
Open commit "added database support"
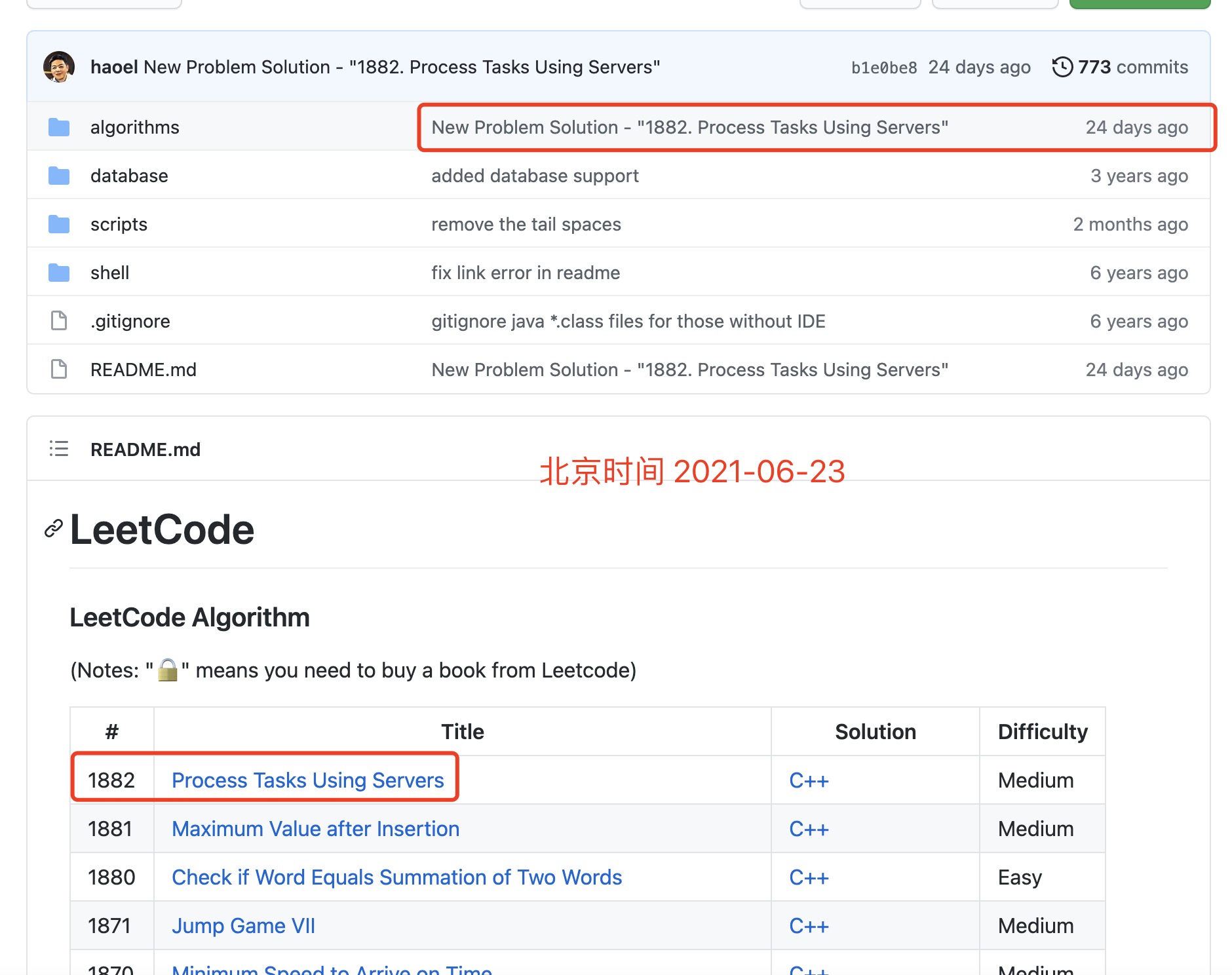[535, 176]
